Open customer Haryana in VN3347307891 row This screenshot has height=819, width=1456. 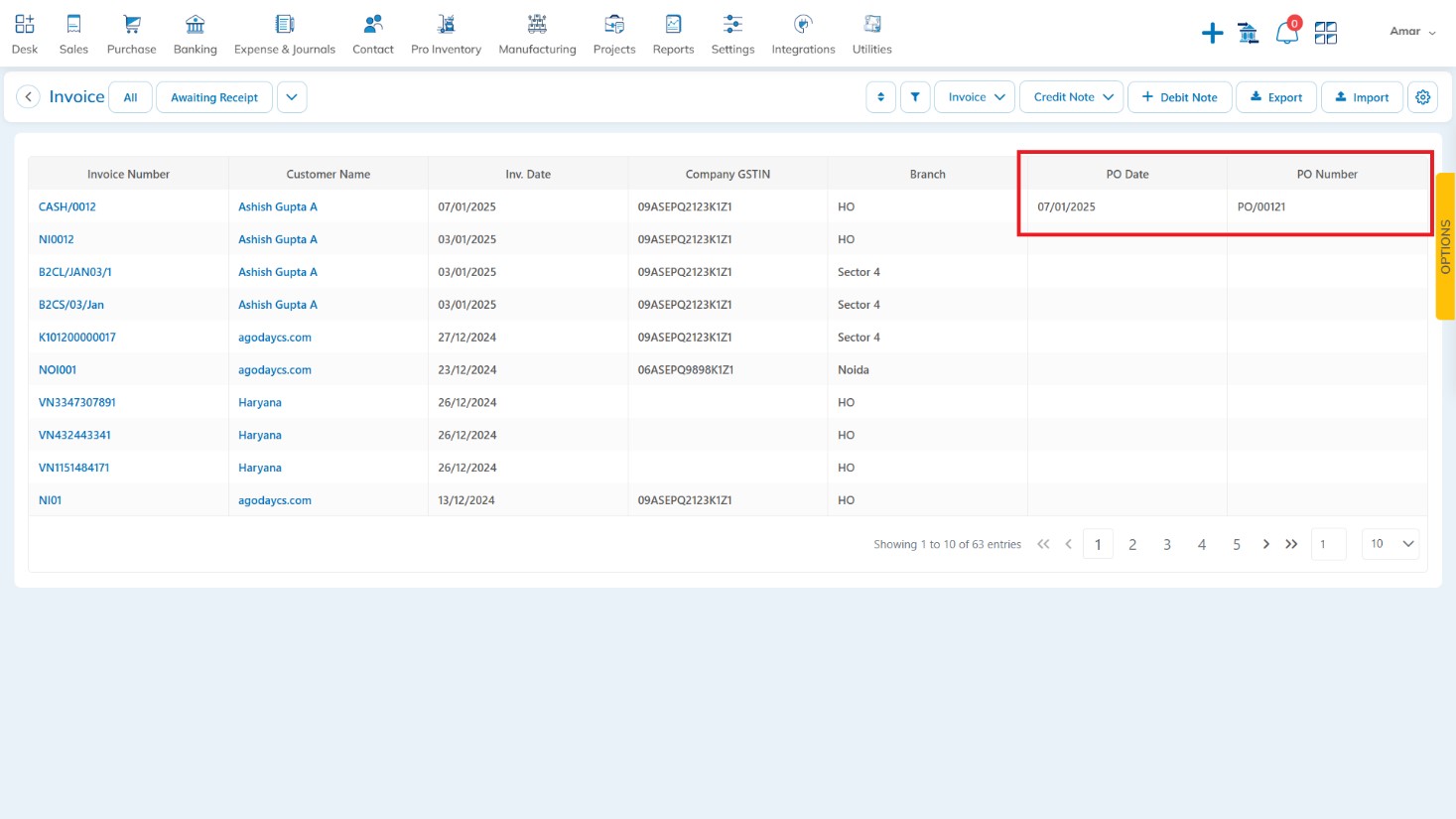tap(260, 402)
